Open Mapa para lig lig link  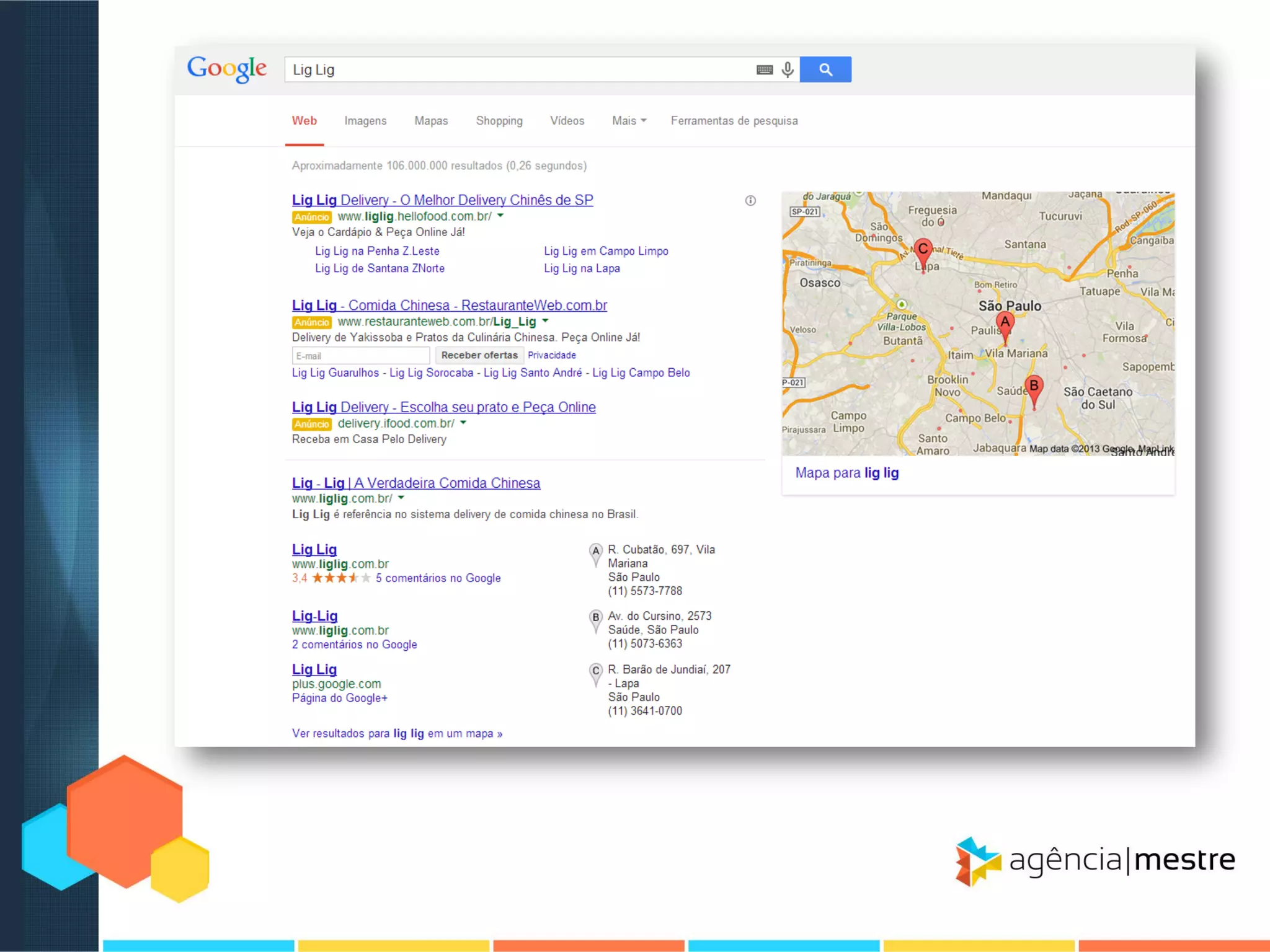pos(846,473)
